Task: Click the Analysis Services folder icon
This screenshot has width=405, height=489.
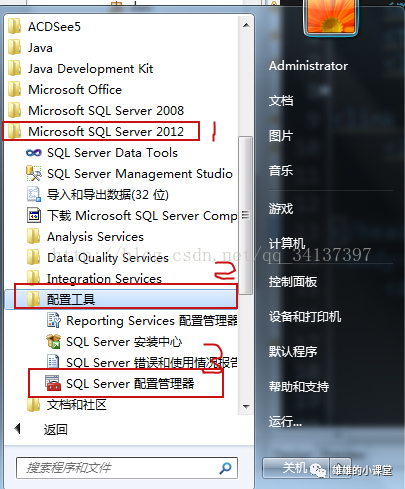Action: tap(33, 236)
